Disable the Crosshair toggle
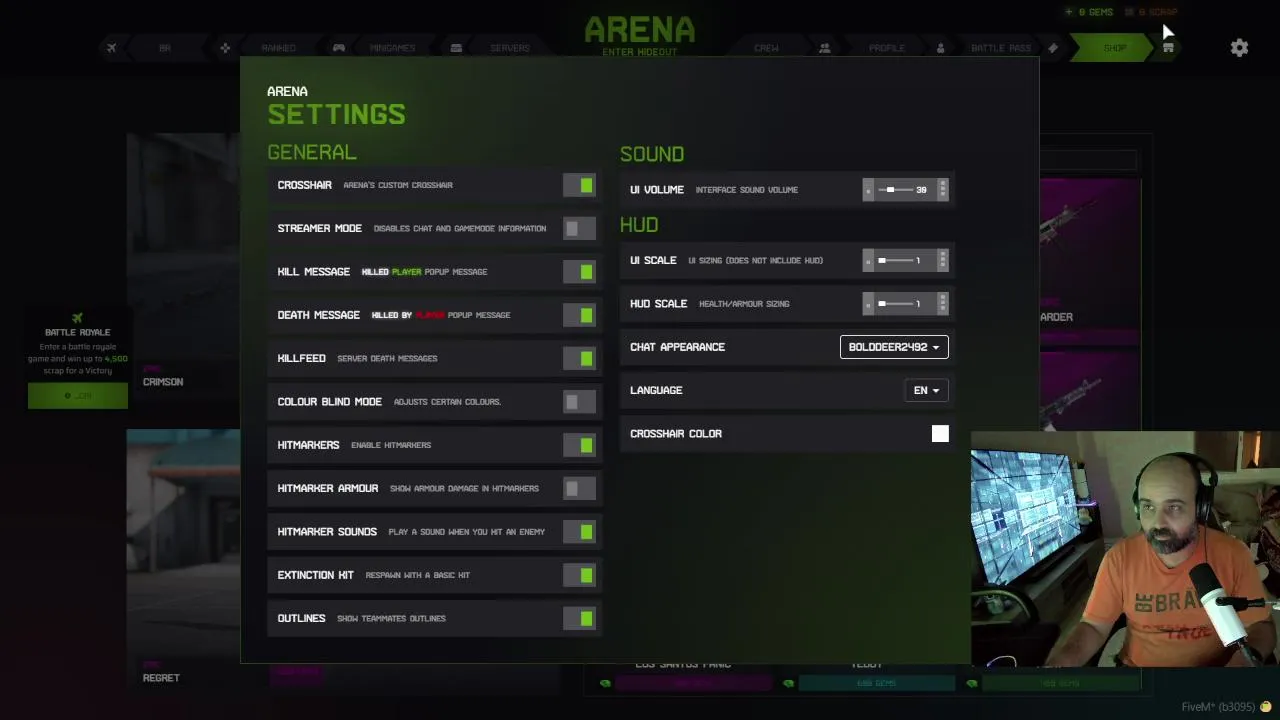The width and height of the screenshot is (1280, 720). tap(579, 185)
